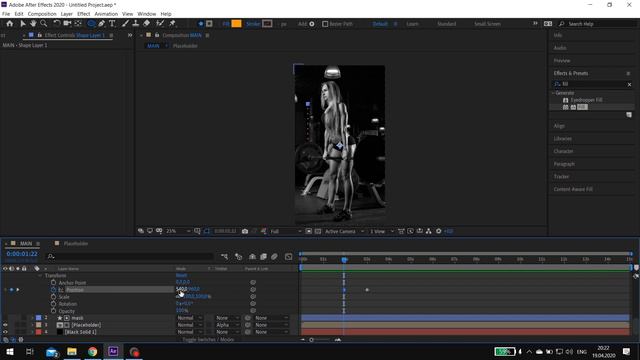Select the Clone Stamp tool
This screenshot has height=360, width=640.
(136, 24)
